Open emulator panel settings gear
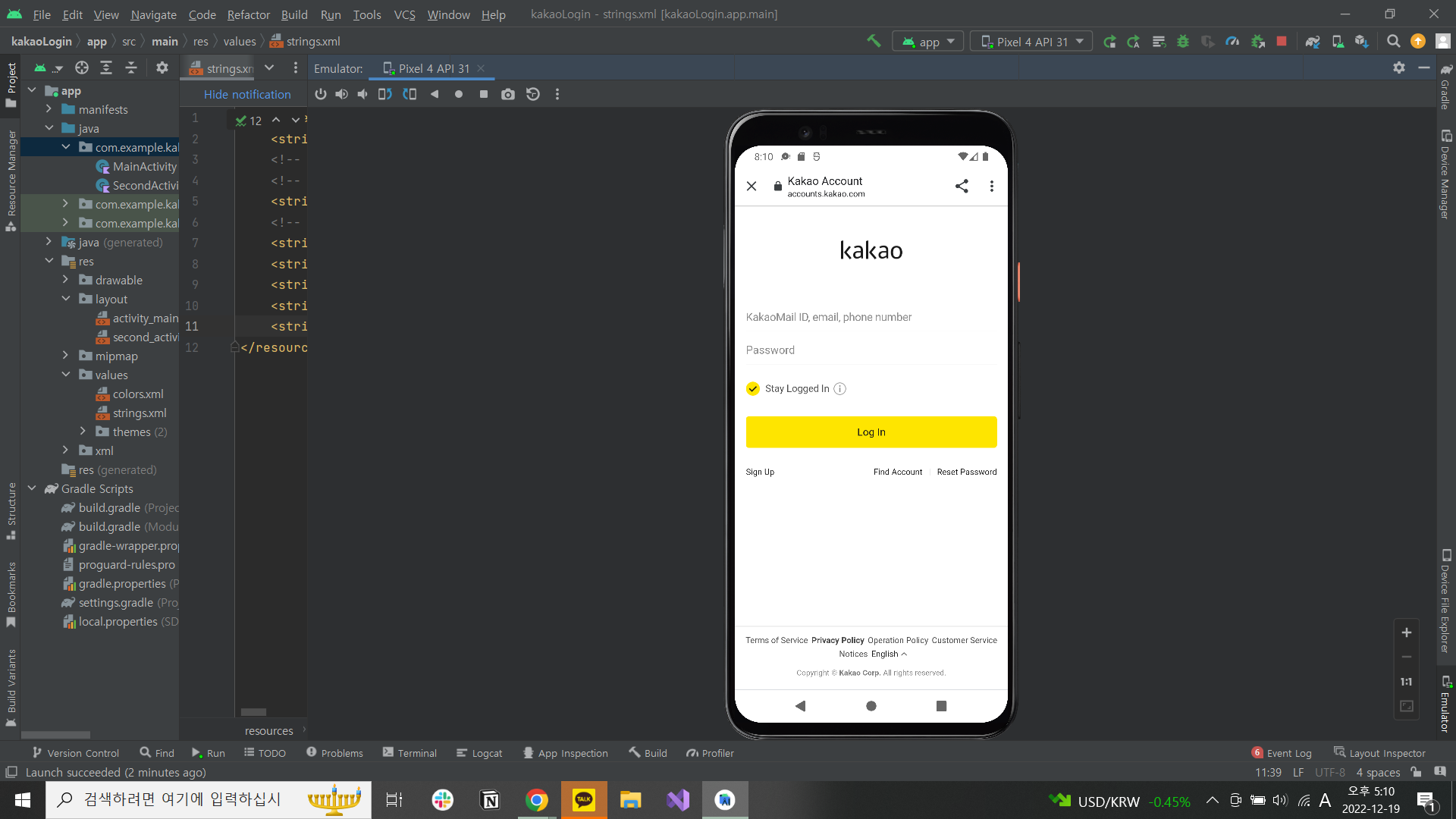This screenshot has height=819, width=1456. 1399,67
